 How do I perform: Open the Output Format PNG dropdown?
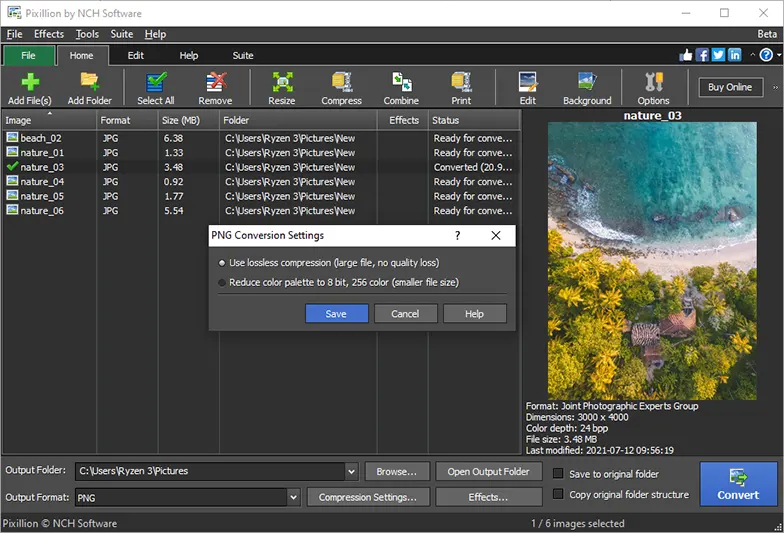(293, 497)
